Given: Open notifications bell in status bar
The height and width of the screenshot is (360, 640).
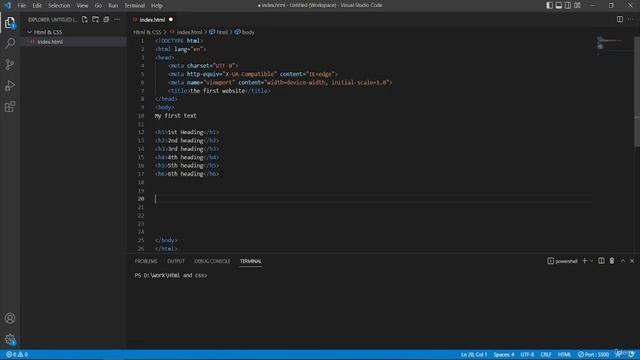Looking at the screenshot, I should [631, 354].
